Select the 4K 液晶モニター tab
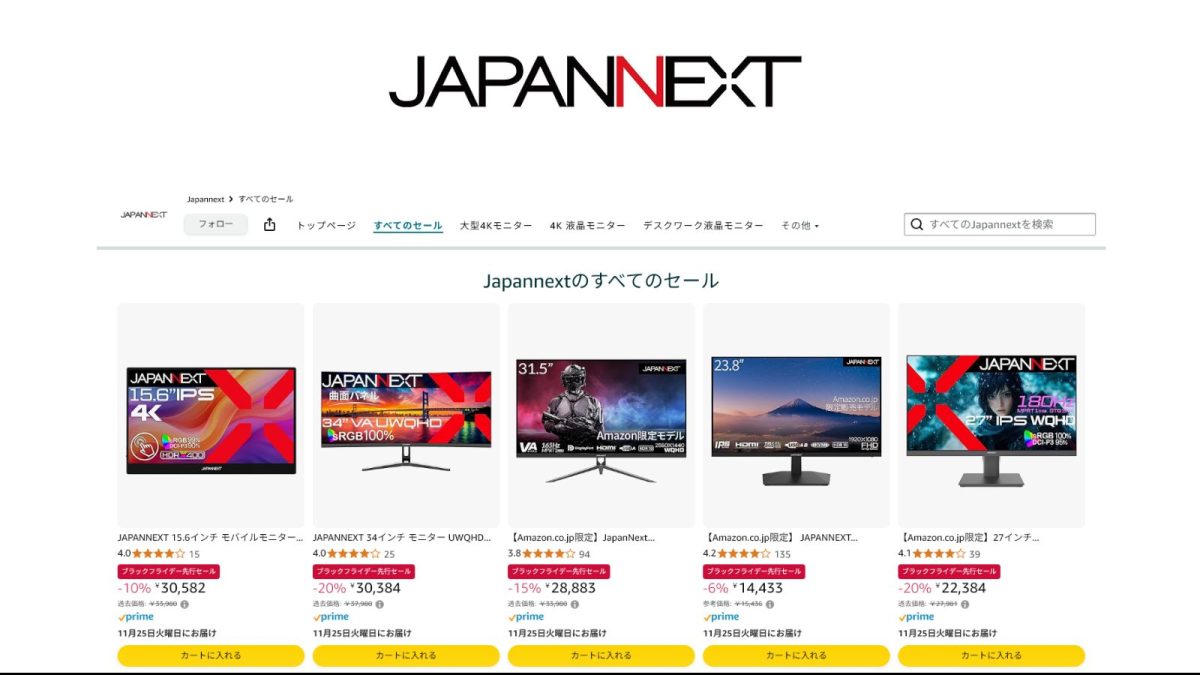The image size is (1200, 675). (x=588, y=225)
